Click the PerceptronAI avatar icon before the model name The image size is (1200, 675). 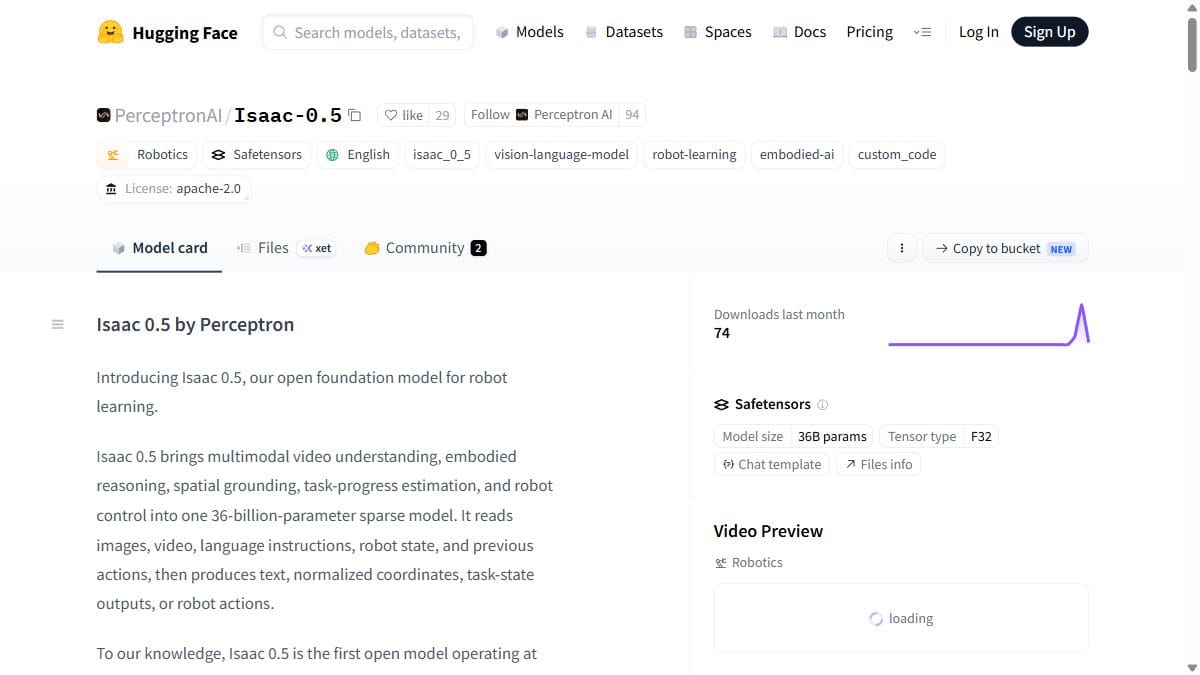(x=103, y=115)
